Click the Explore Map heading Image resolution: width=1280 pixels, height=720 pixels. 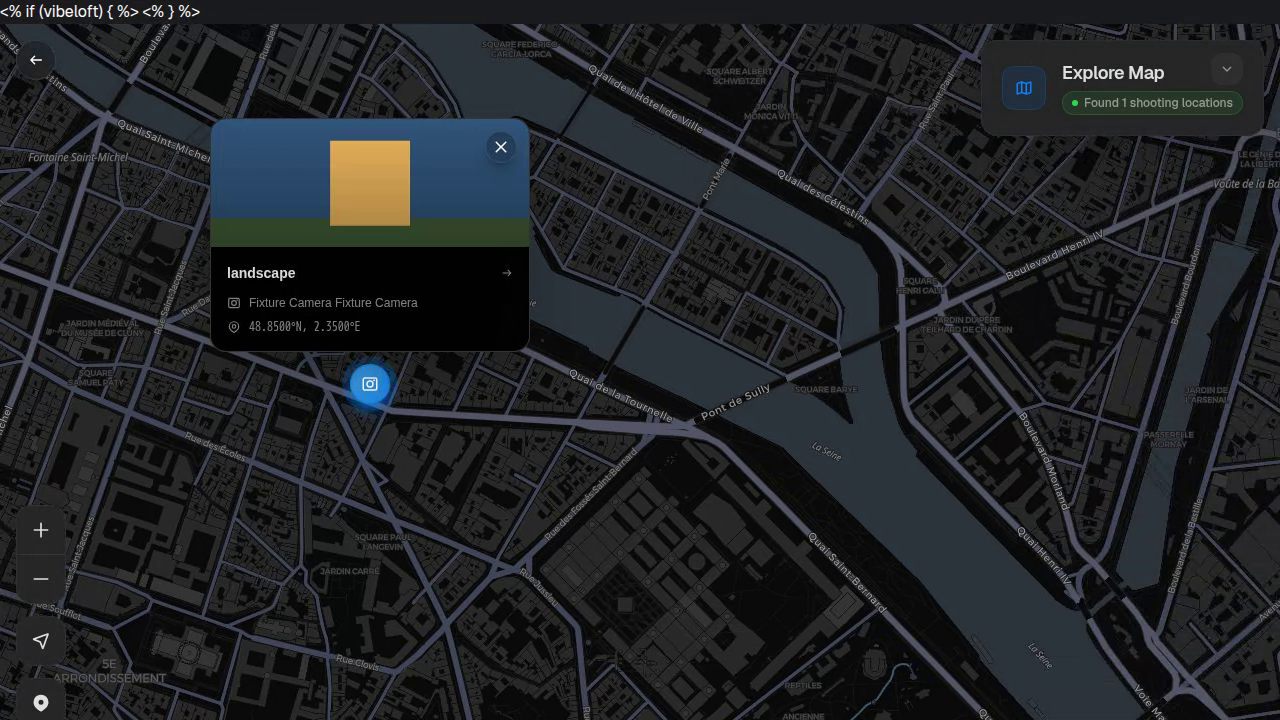(x=1113, y=73)
